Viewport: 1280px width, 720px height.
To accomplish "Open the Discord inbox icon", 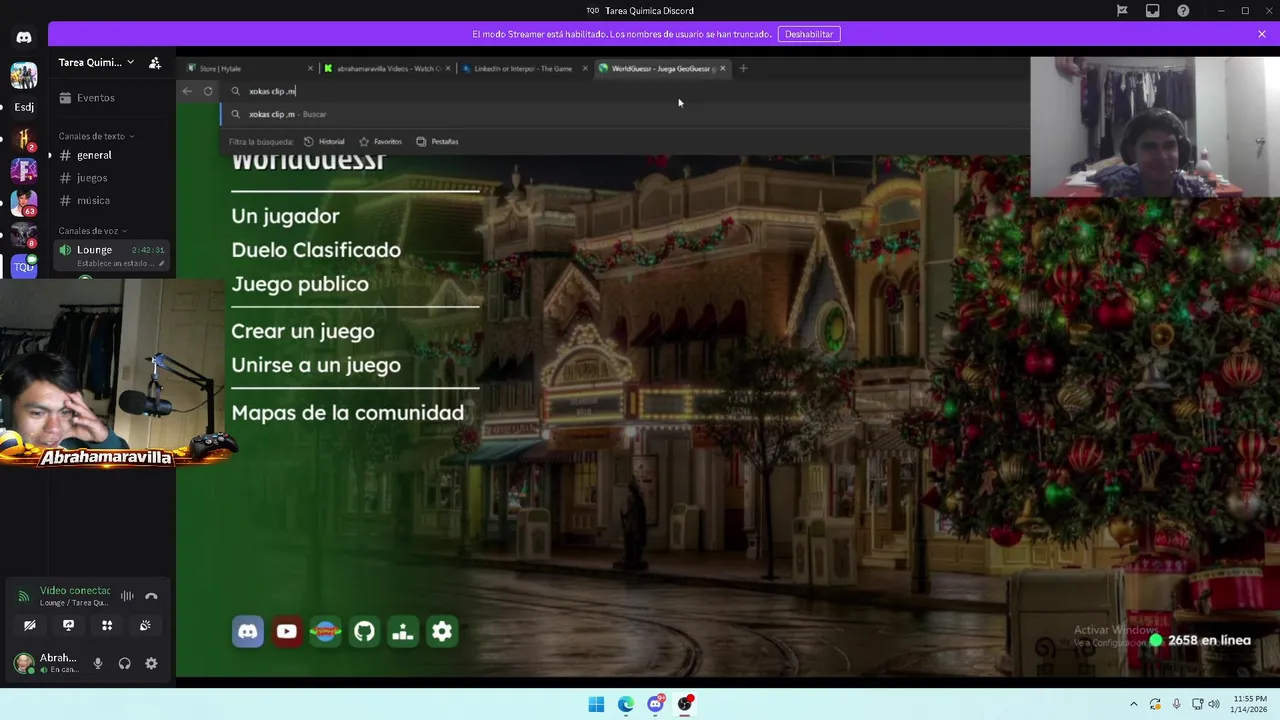I will point(1153,11).
